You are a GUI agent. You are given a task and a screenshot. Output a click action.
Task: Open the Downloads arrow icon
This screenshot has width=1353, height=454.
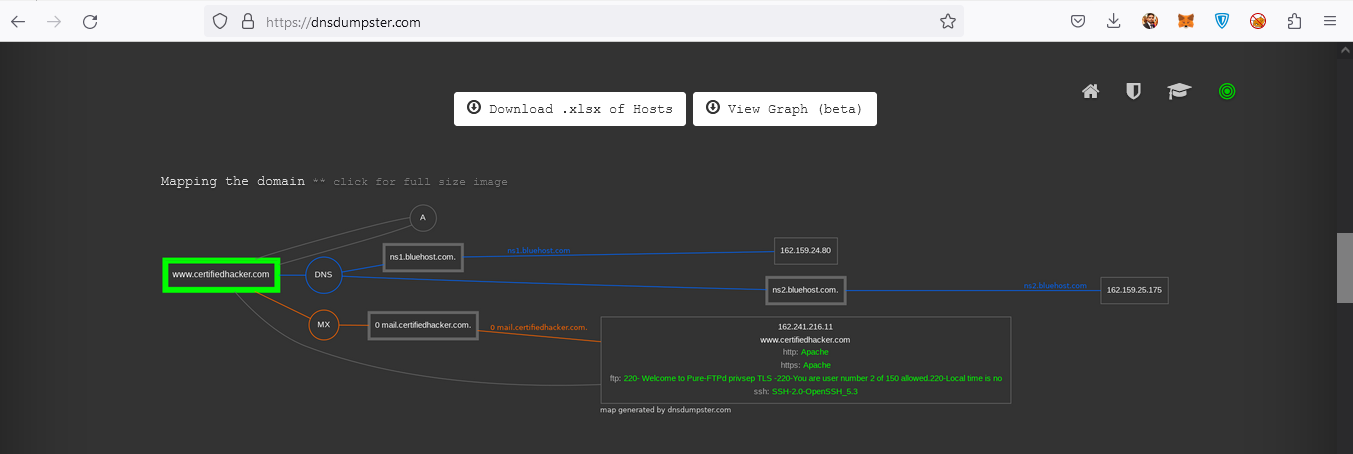(1114, 21)
